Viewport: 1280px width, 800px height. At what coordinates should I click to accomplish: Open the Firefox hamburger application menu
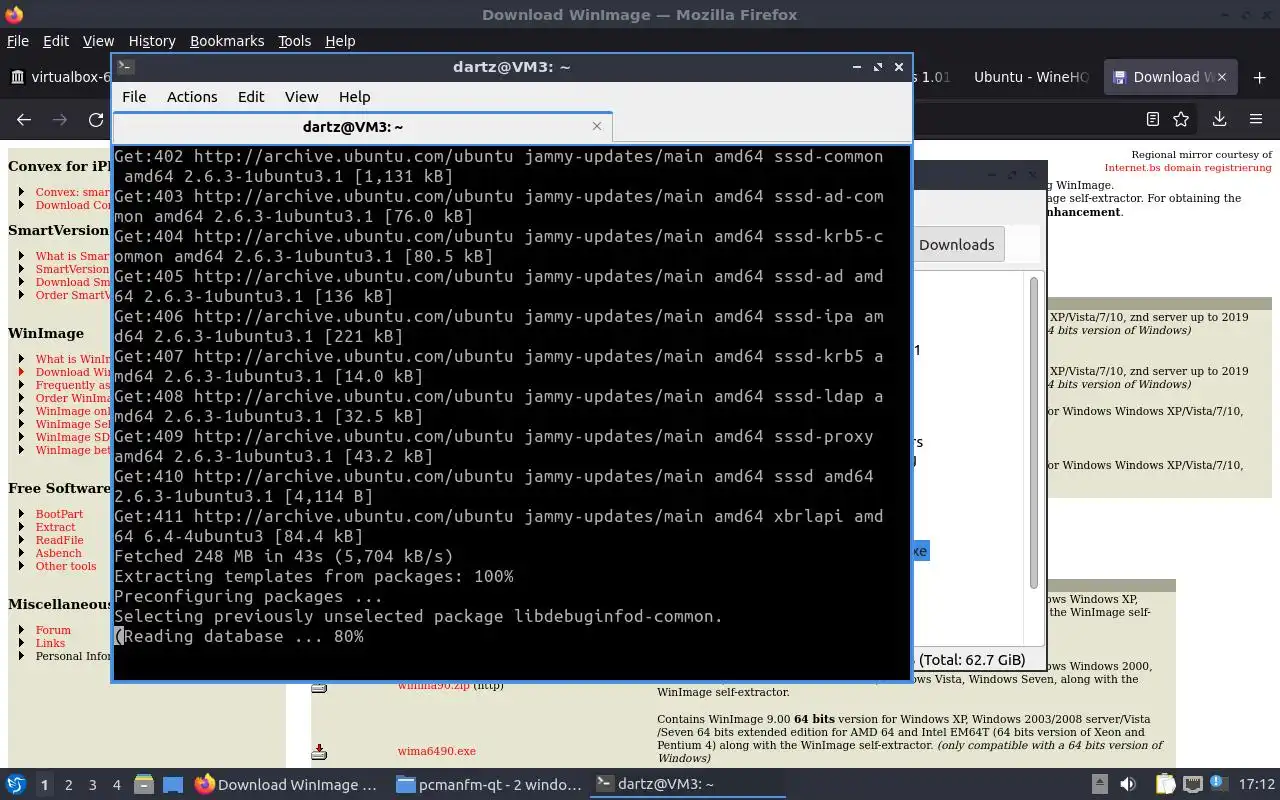pyautogui.click(x=1256, y=119)
